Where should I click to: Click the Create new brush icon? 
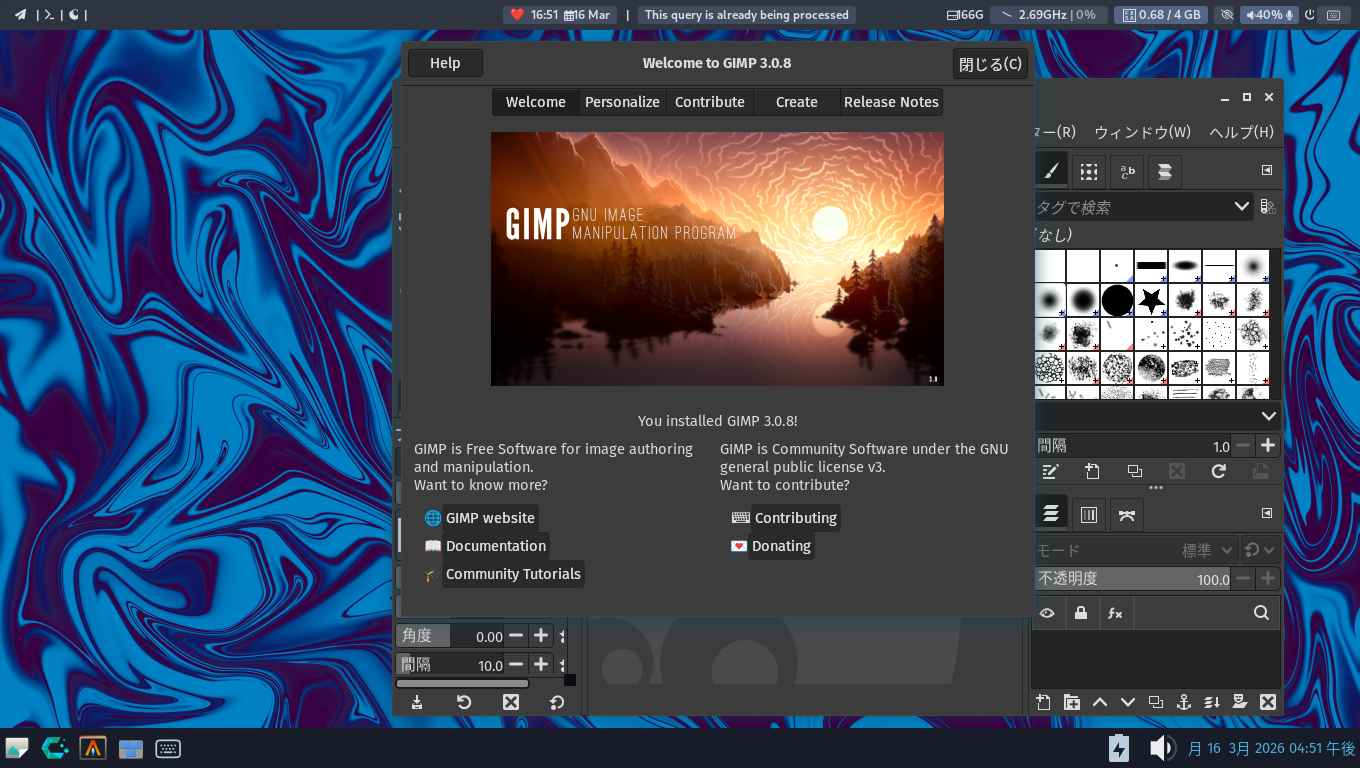(x=1092, y=472)
